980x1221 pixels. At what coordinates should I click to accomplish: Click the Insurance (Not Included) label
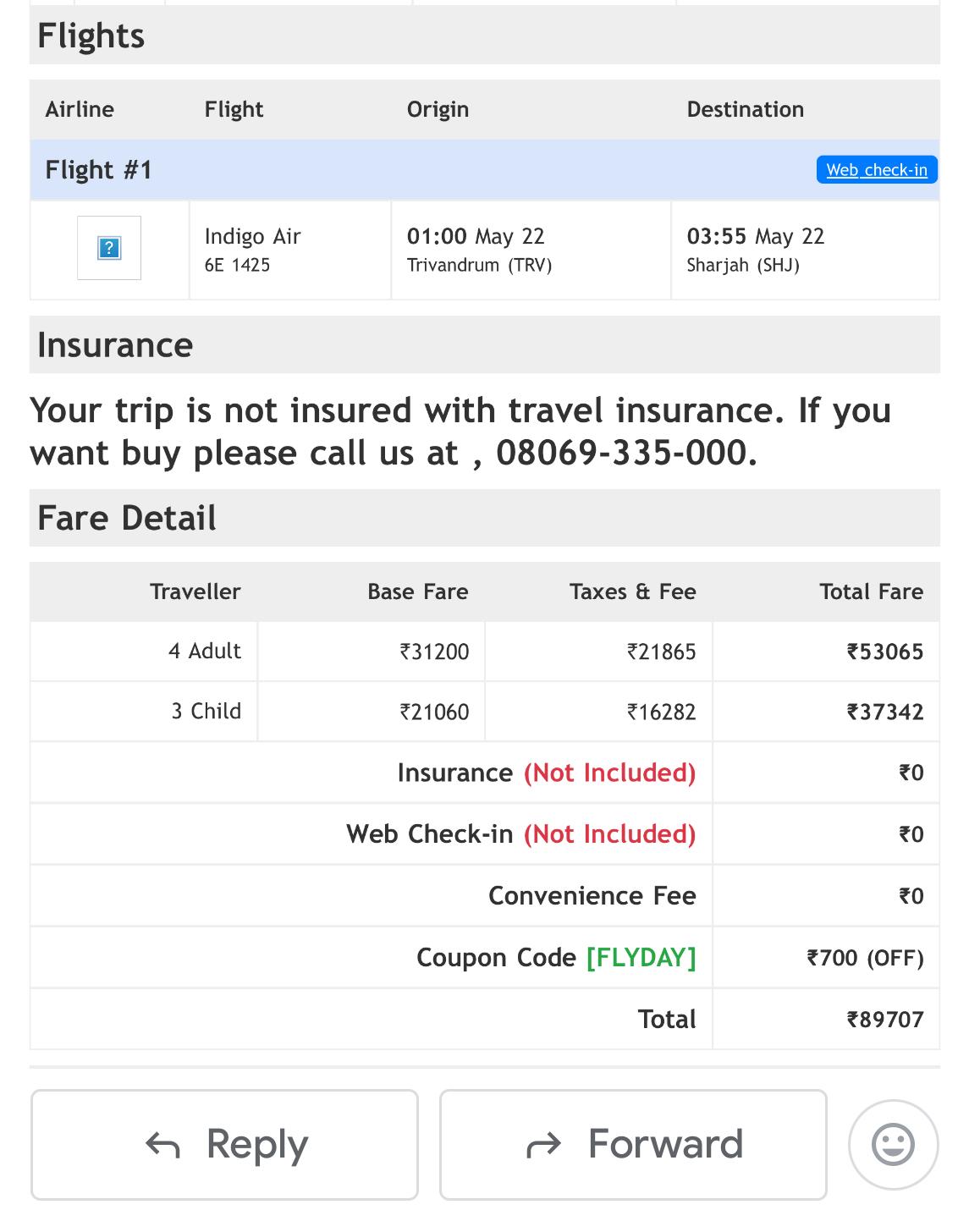(x=546, y=773)
